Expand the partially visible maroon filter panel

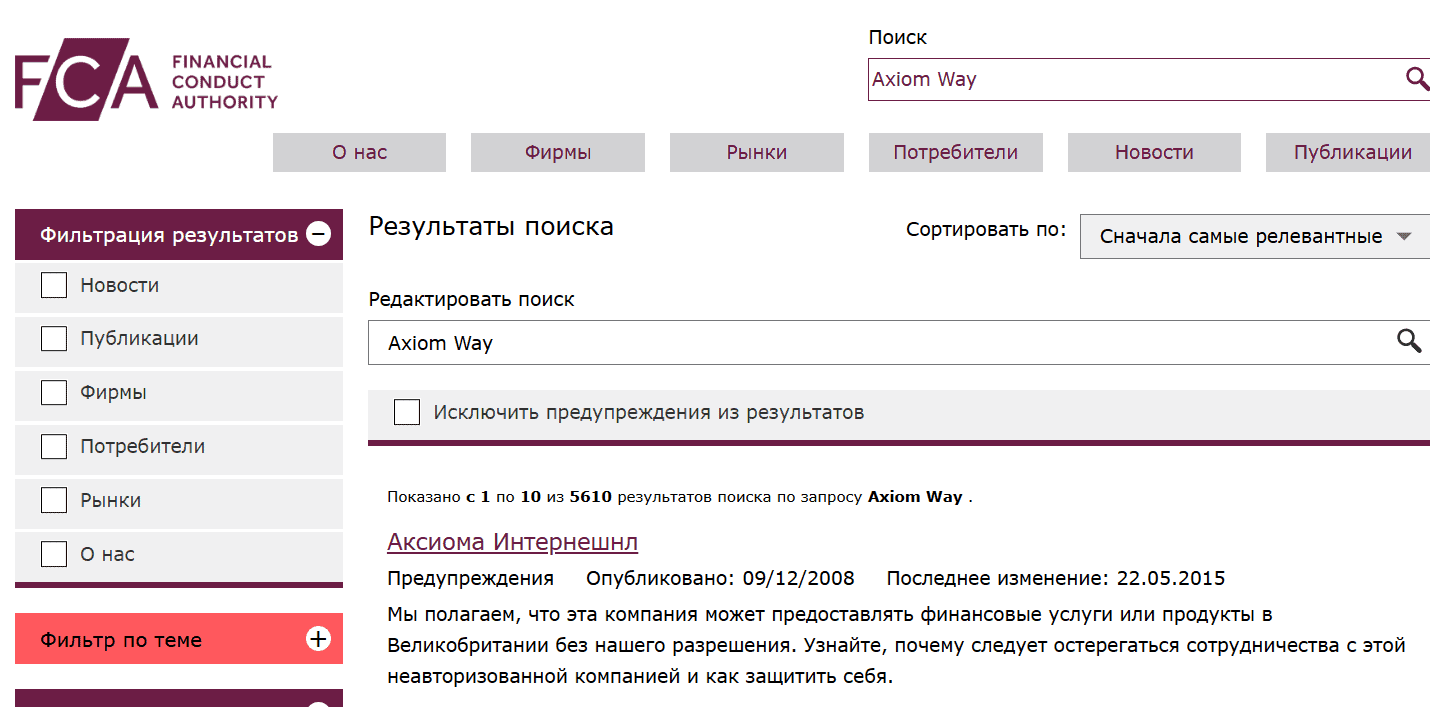[319, 703]
